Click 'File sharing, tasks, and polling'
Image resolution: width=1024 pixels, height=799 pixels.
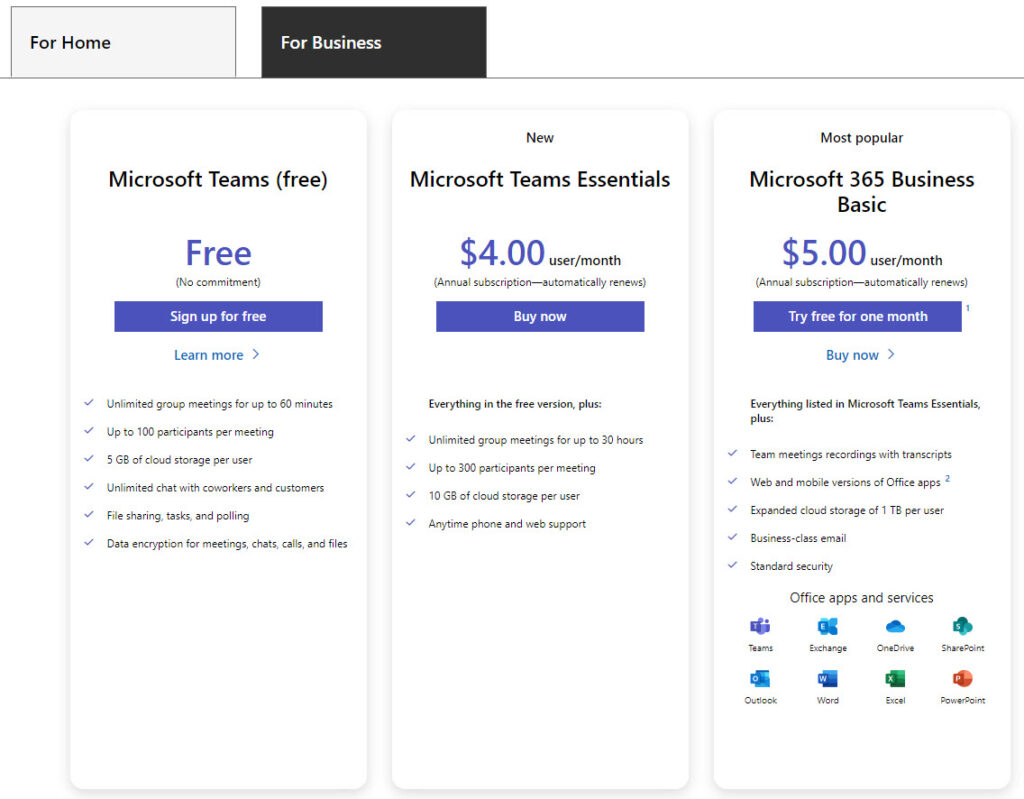pyautogui.click(x=178, y=516)
